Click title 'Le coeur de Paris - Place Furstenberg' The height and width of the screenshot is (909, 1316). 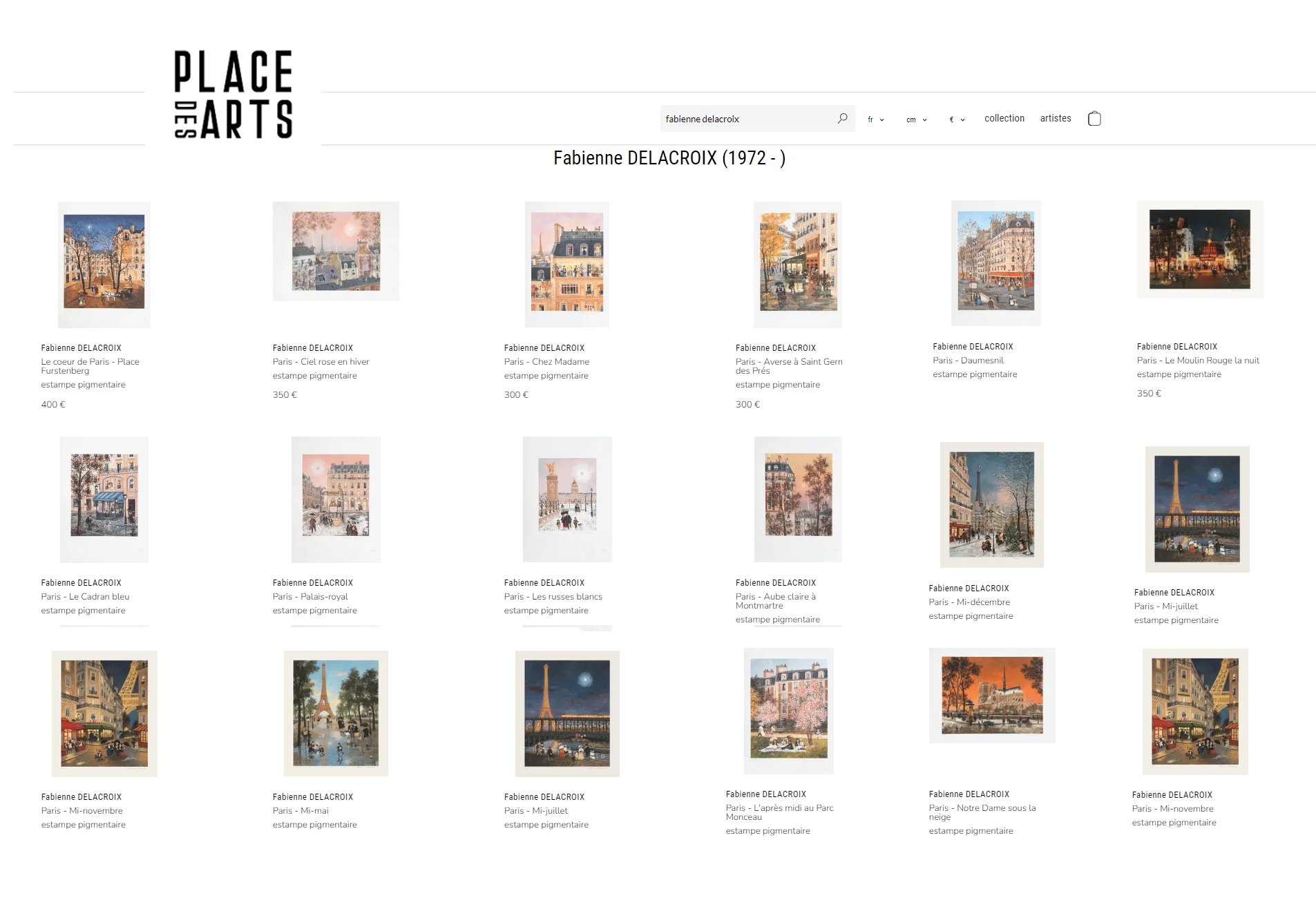click(x=90, y=366)
